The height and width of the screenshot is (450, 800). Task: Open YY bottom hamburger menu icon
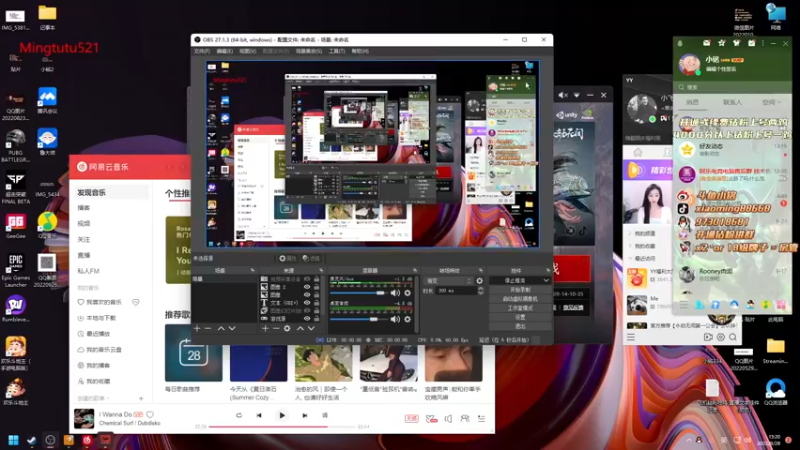(631, 337)
